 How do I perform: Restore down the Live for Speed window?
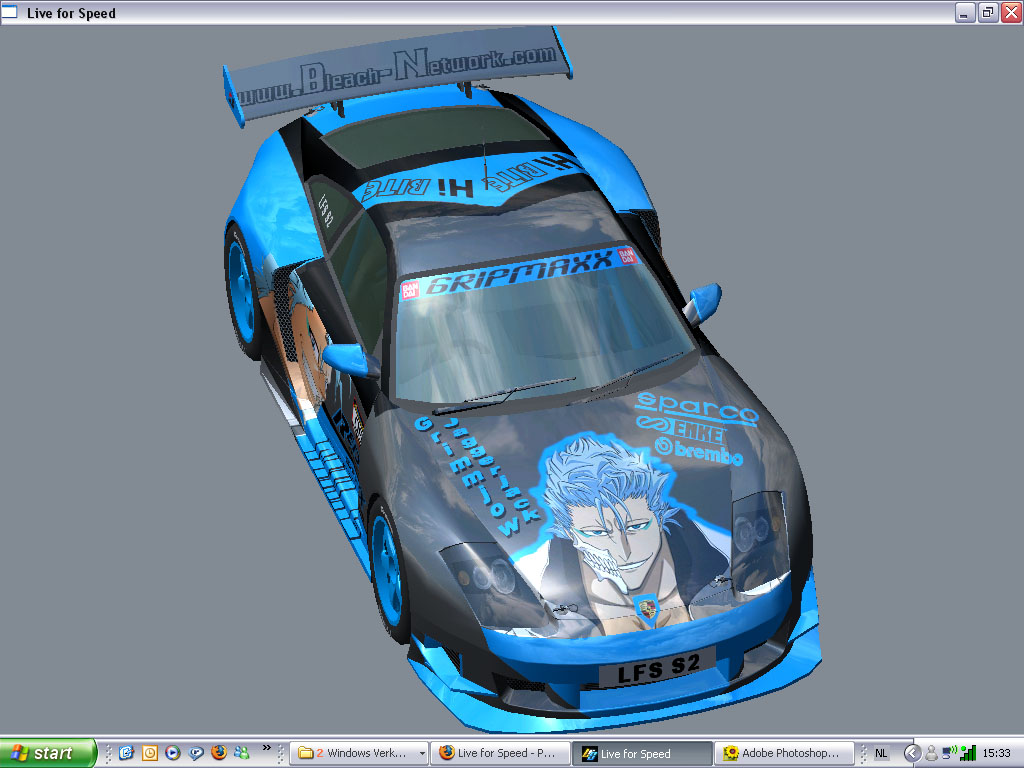pos(988,12)
